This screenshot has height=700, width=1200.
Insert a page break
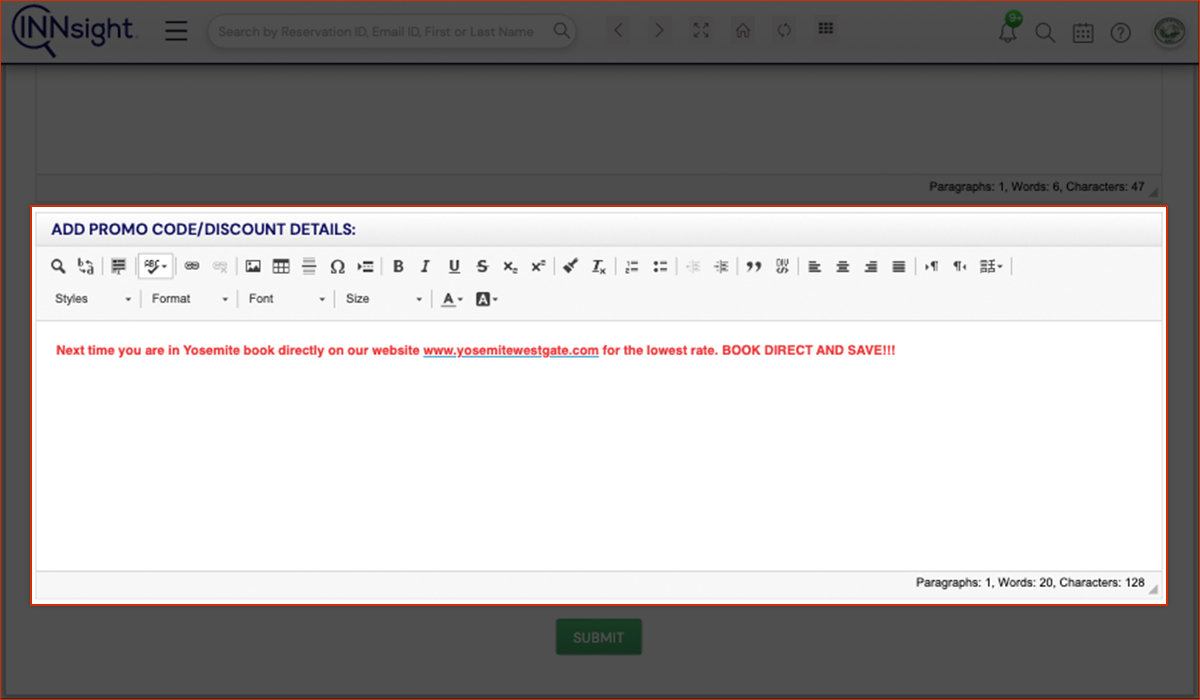(x=365, y=266)
